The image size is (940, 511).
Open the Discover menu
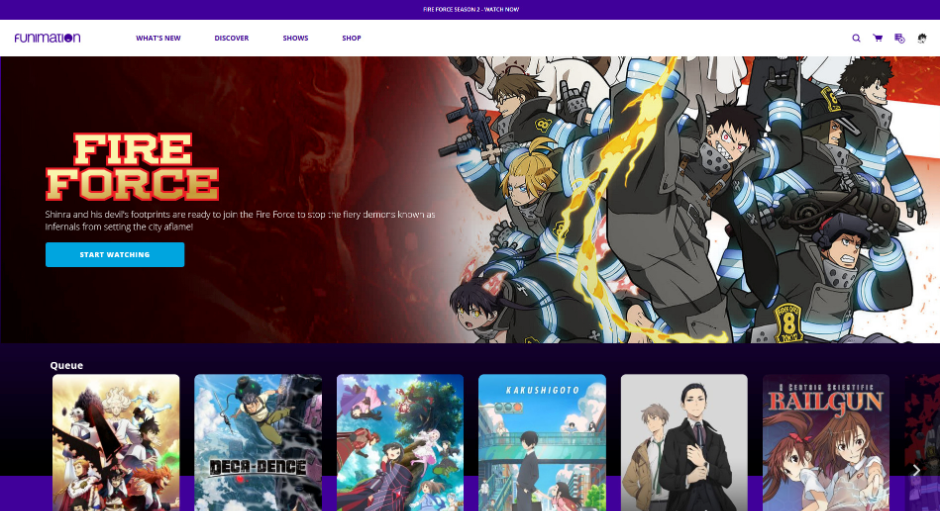[x=231, y=38]
